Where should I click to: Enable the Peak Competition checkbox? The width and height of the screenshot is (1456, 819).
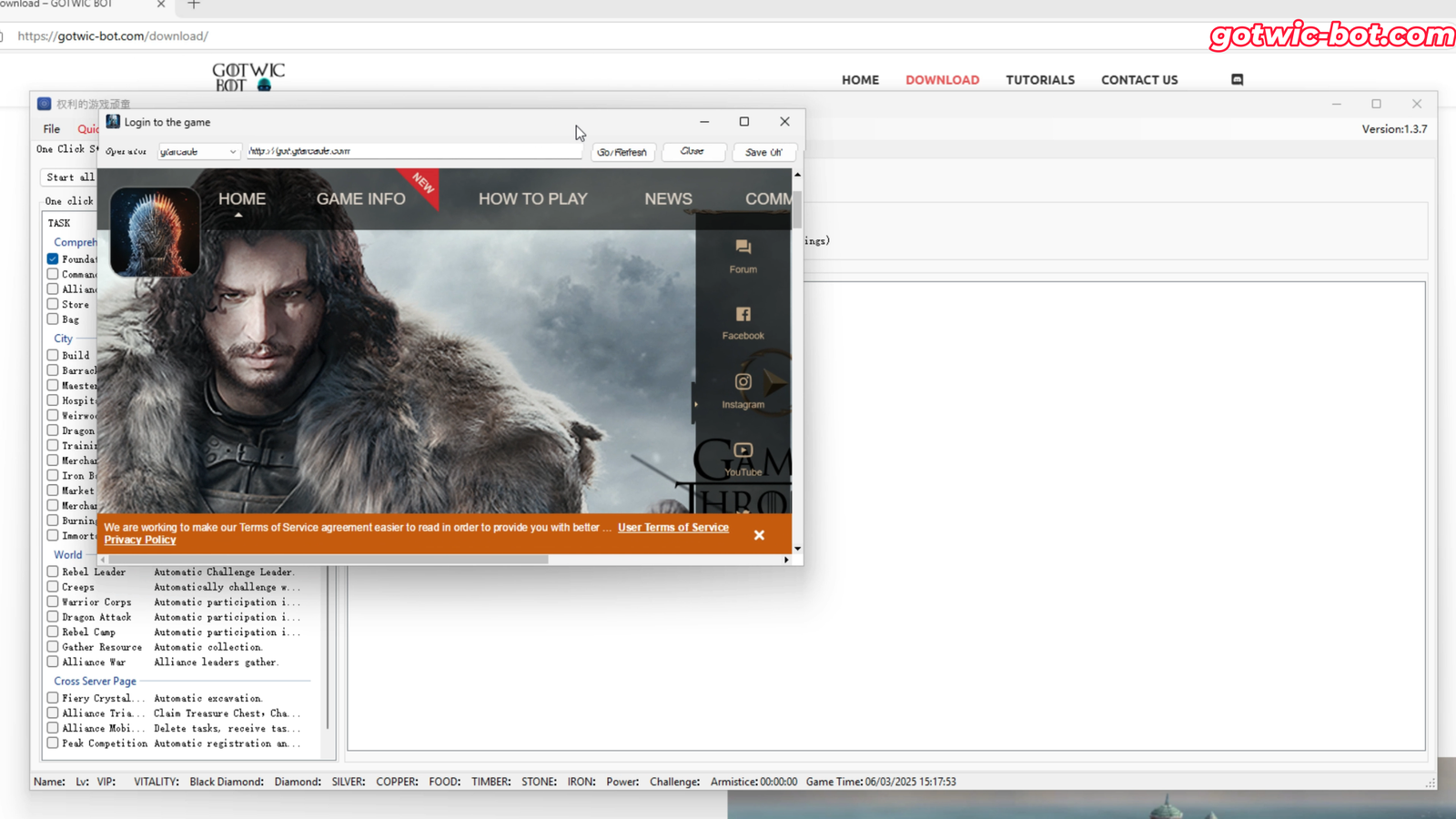(x=53, y=743)
